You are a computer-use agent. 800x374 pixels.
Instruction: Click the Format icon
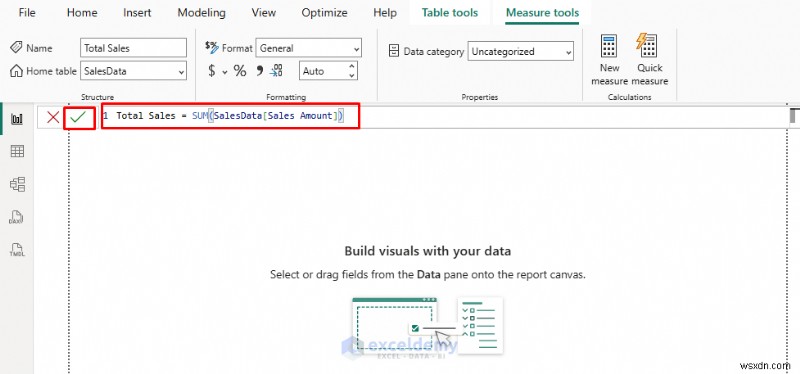tap(212, 47)
